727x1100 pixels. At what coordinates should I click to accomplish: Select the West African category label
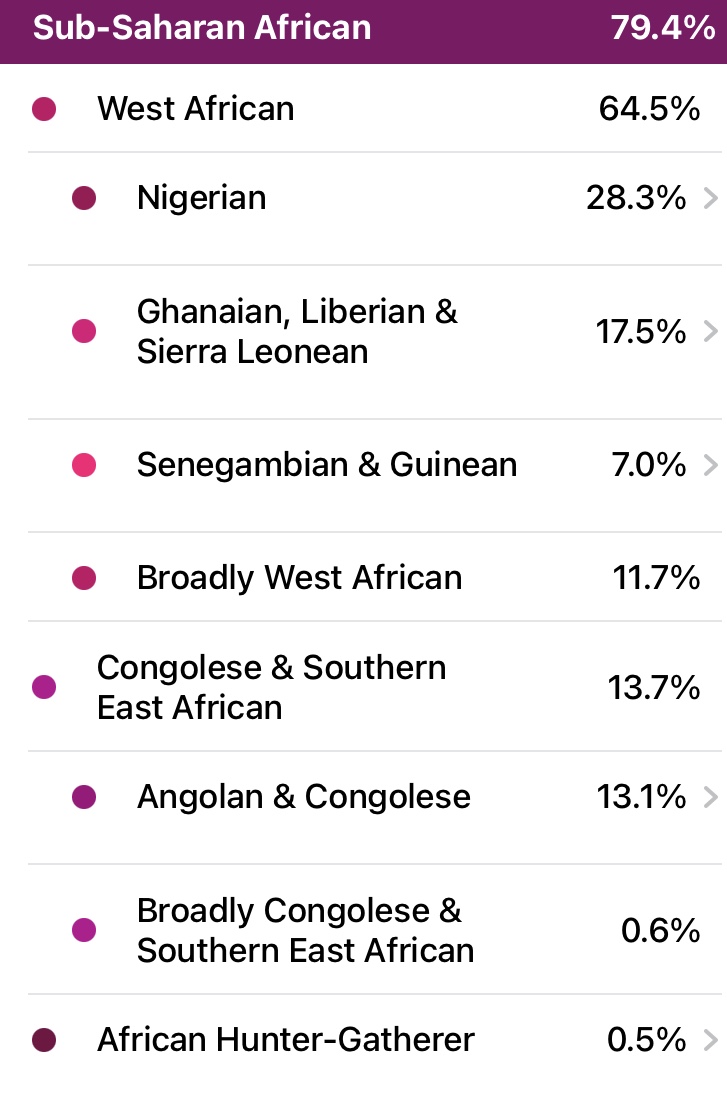click(x=196, y=109)
